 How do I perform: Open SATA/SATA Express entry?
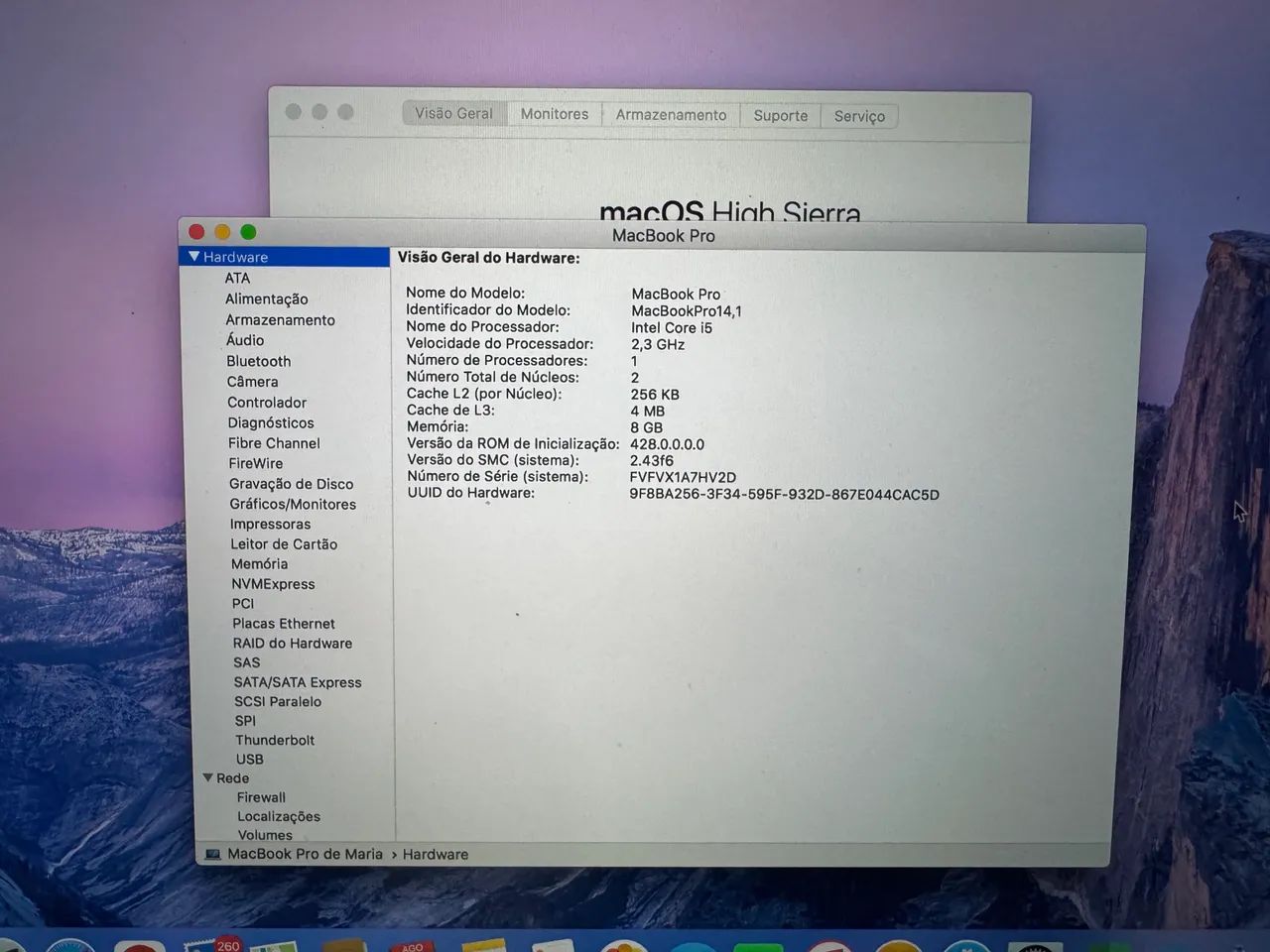click(298, 682)
